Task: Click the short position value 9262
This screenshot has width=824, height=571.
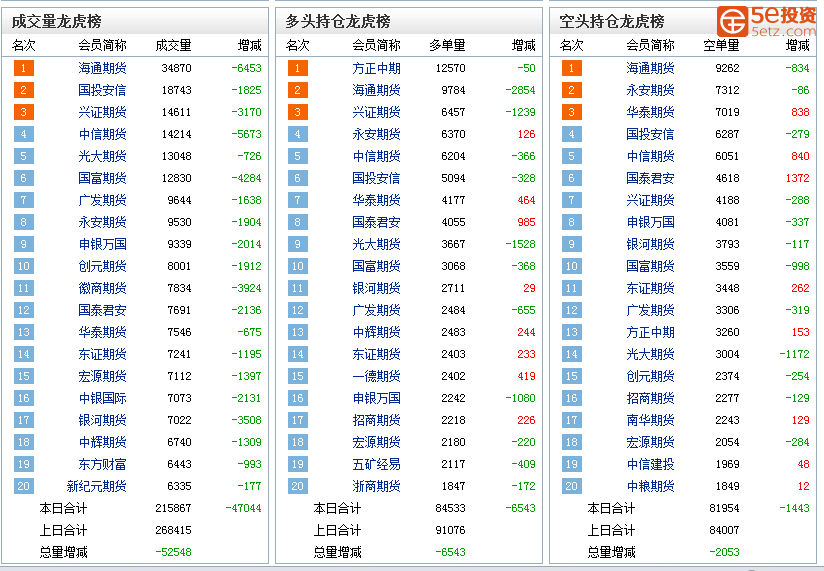Action: pos(727,68)
